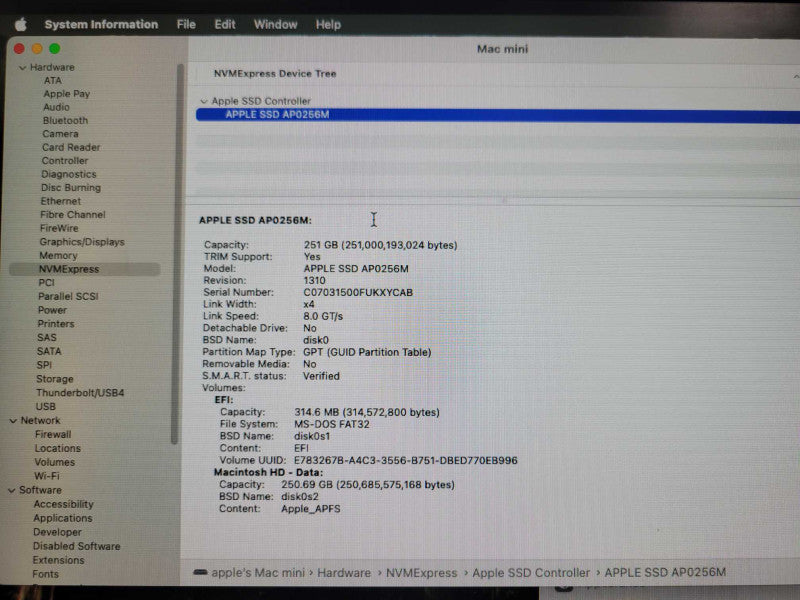Select NVMExpress in the sidebar

pos(85,269)
